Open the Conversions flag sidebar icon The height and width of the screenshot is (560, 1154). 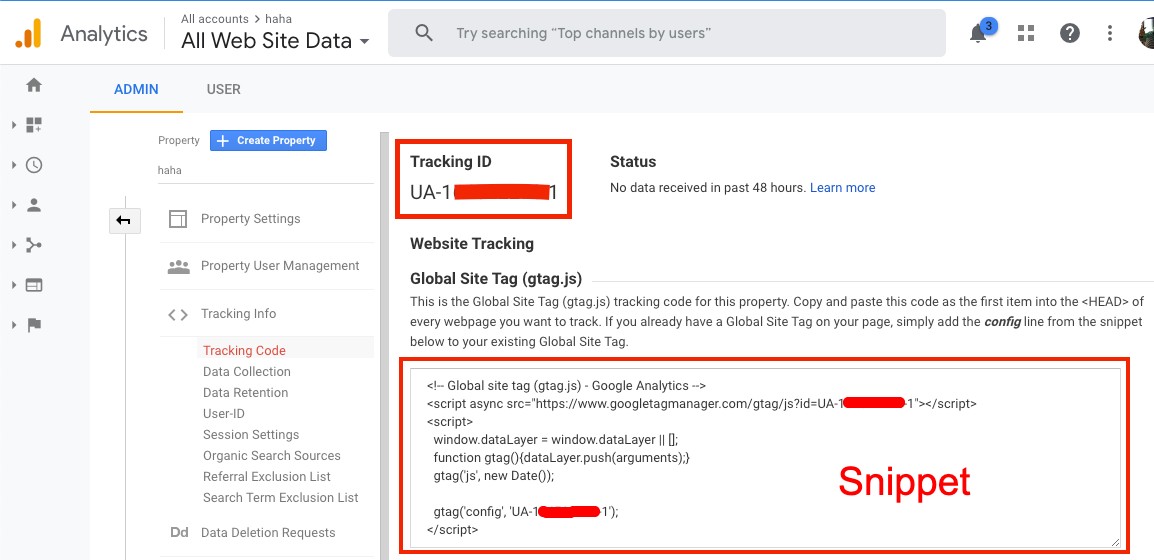(x=34, y=325)
